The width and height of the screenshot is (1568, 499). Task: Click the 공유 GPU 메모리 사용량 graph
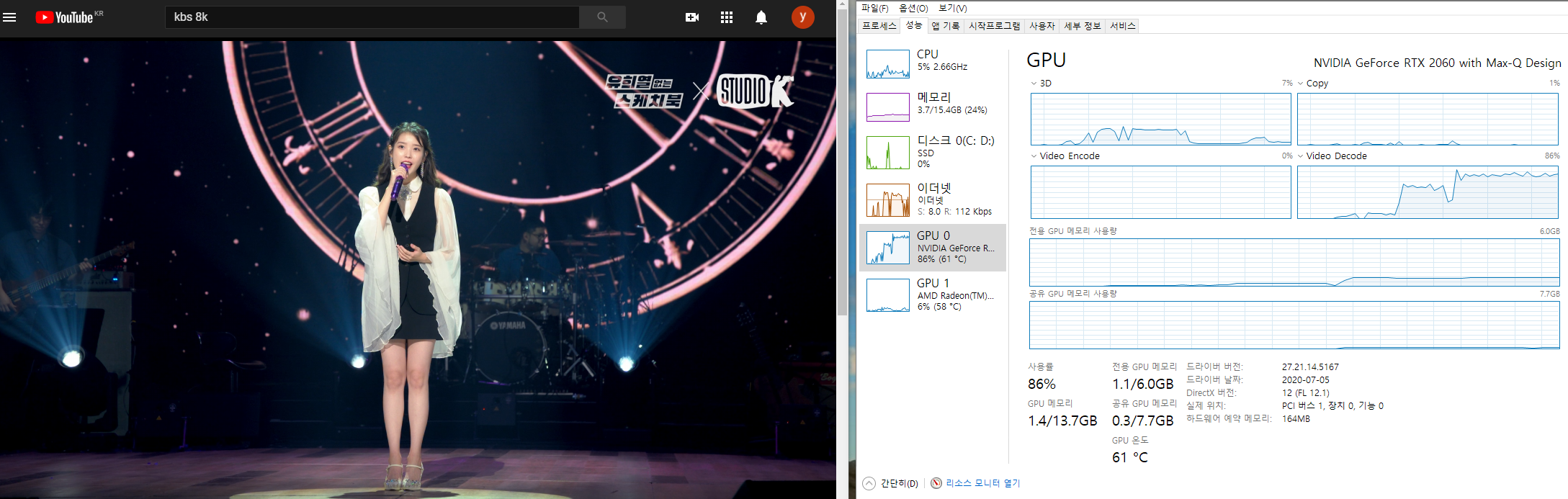click(1294, 325)
